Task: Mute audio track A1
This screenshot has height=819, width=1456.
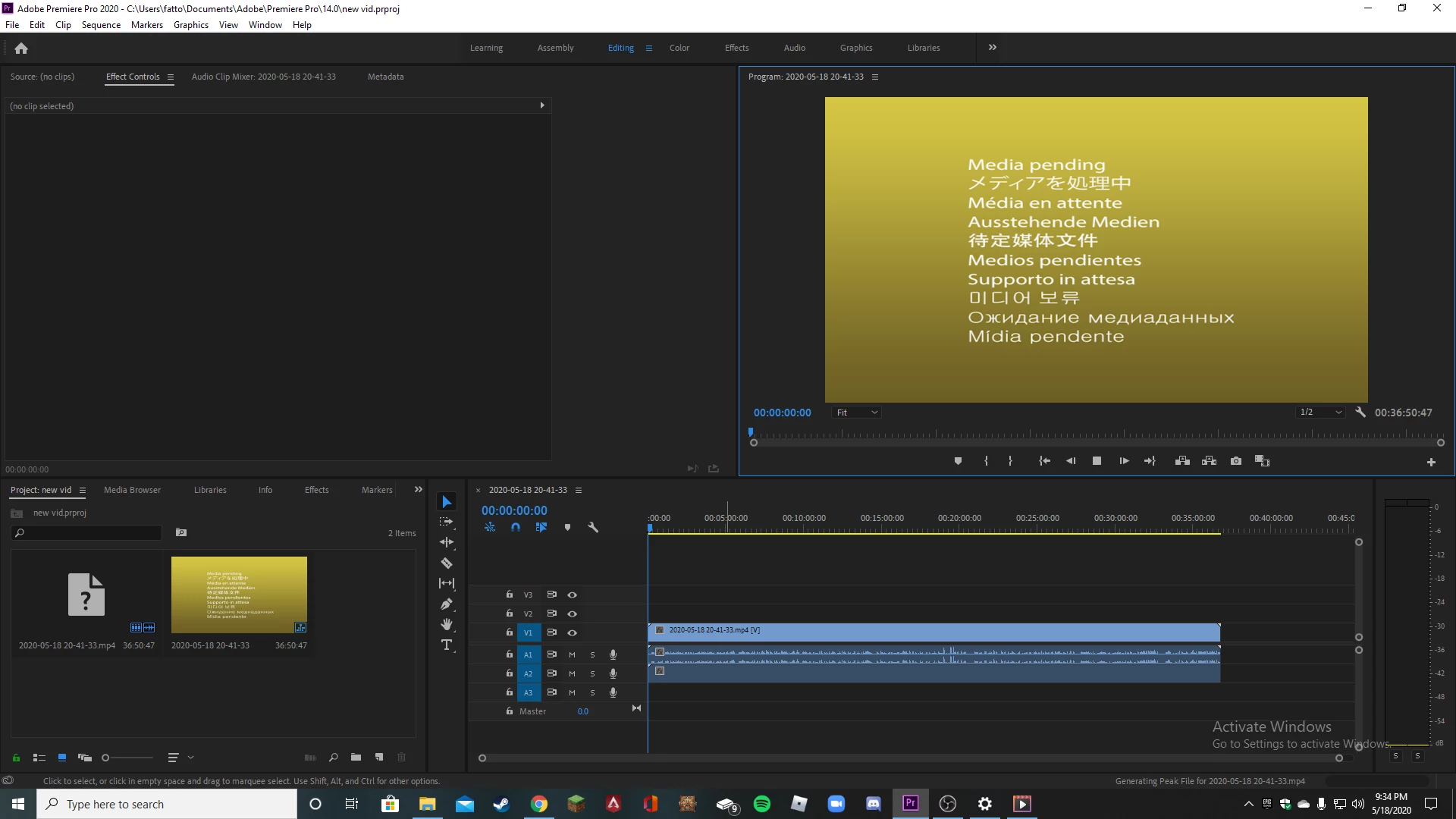Action: pyautogui.click(x=572, y=654)
